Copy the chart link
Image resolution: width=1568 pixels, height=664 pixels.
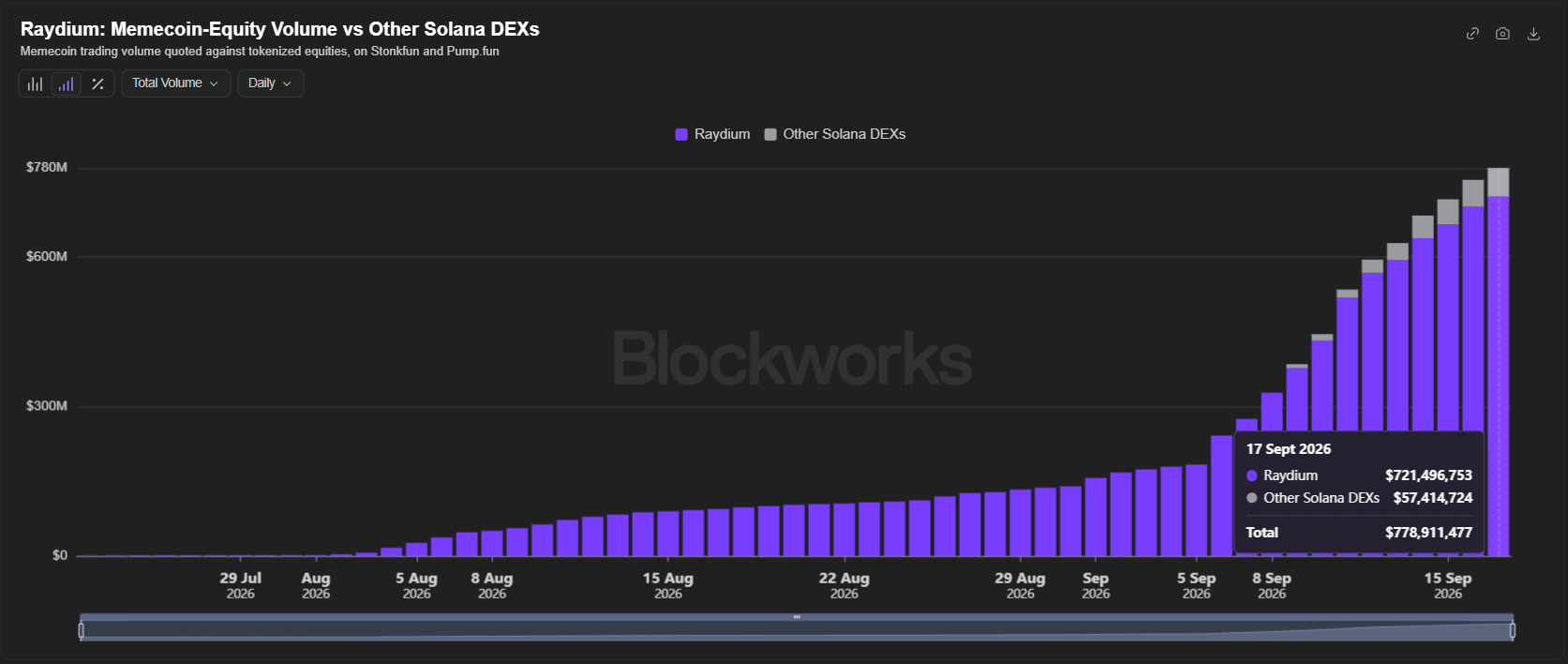1472,34
